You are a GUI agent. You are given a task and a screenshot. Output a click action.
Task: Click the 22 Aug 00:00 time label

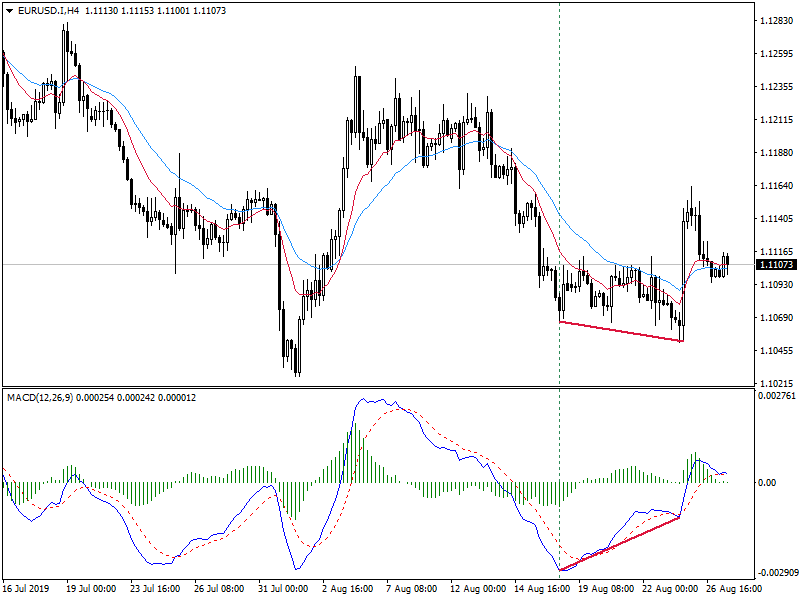(x=670, y=589)
